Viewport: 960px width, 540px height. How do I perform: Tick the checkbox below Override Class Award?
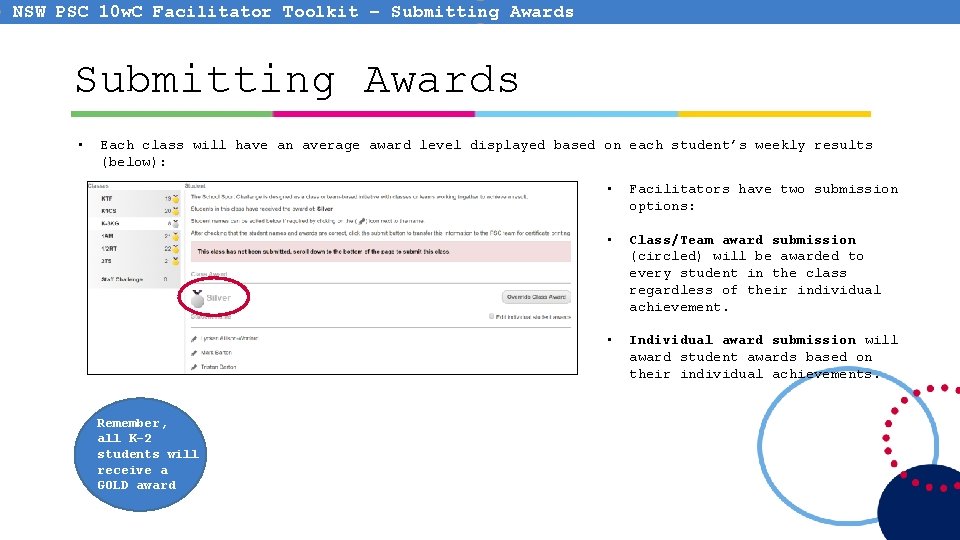click(491, 317)
